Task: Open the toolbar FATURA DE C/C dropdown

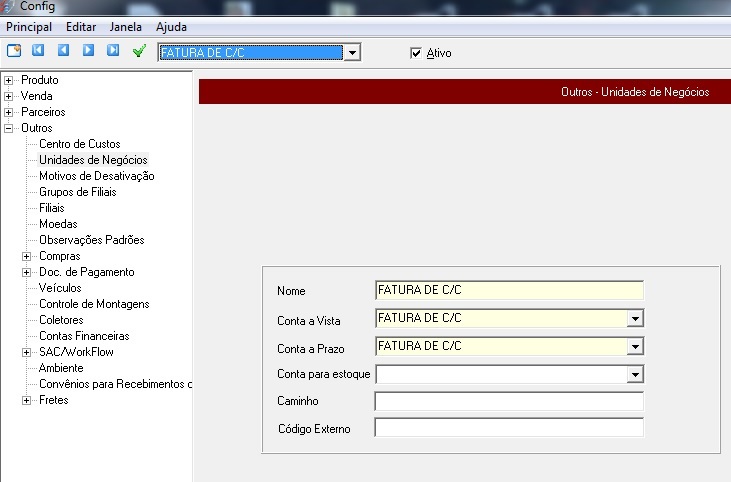Action: (351, 53)
